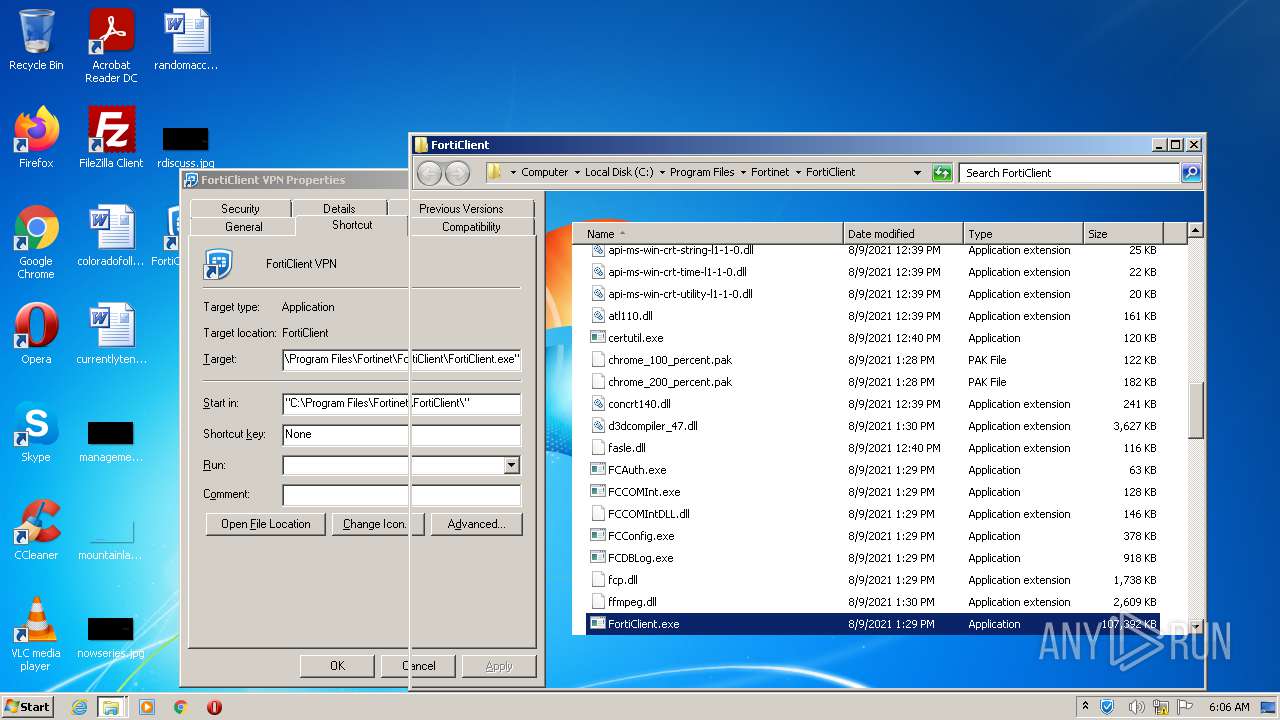Open the randomacc Word document icon
Viewport: 1280px width, 720px height.
click(186, 41)
